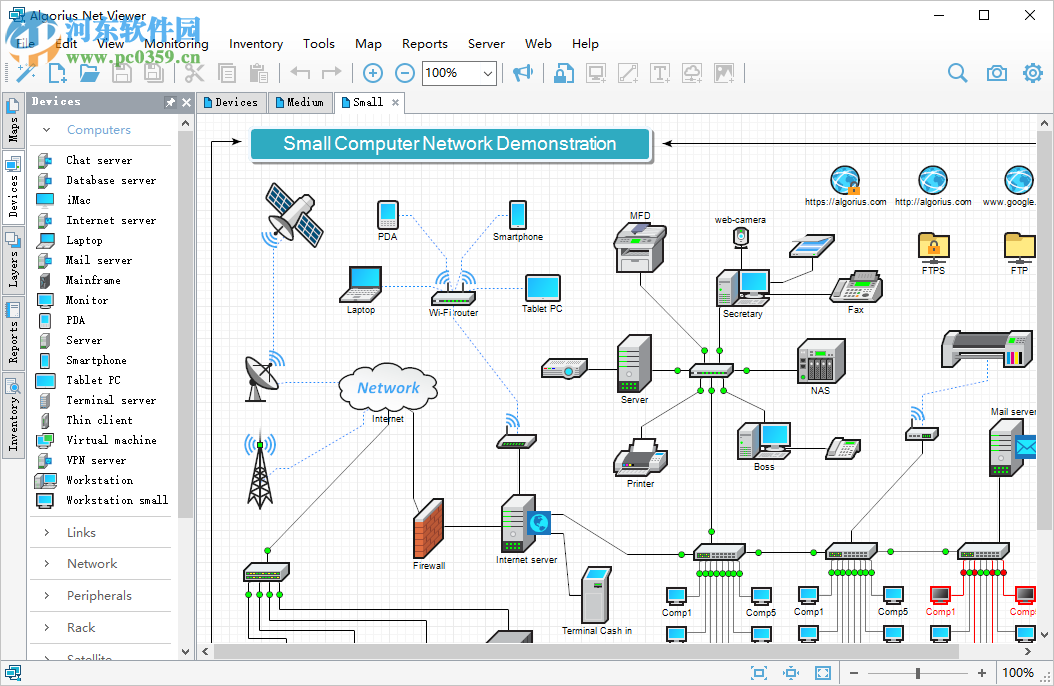Close the Small map tab
This screenshot has height=686, width=1054.
point(395,102)
